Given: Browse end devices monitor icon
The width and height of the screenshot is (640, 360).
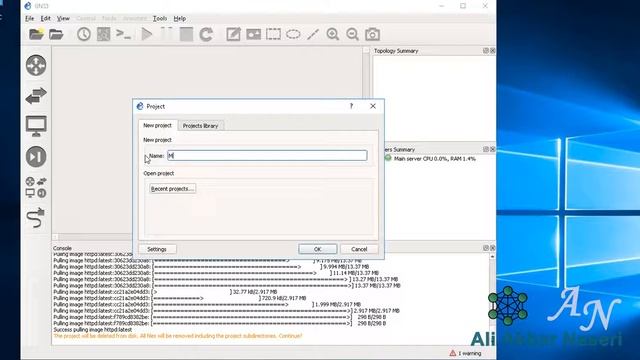Looking at the screenshot, I should pyautogui.click(x=36, y=126).
